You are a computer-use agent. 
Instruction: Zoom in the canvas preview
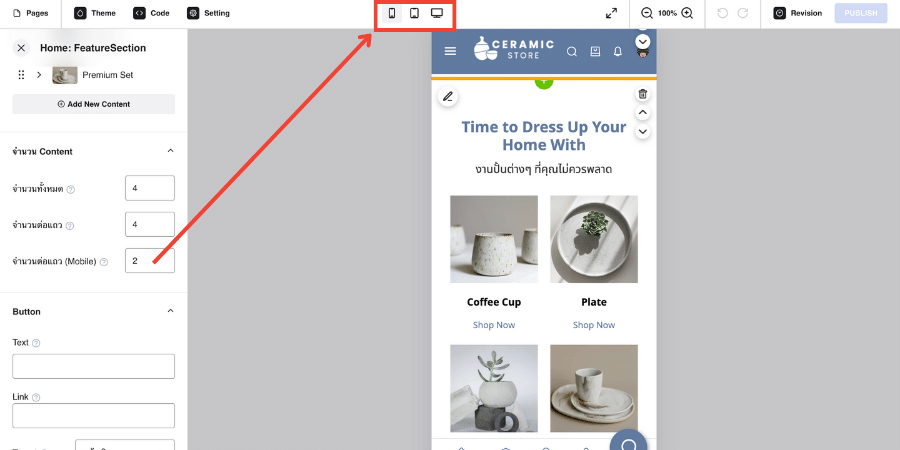[687, 13]
